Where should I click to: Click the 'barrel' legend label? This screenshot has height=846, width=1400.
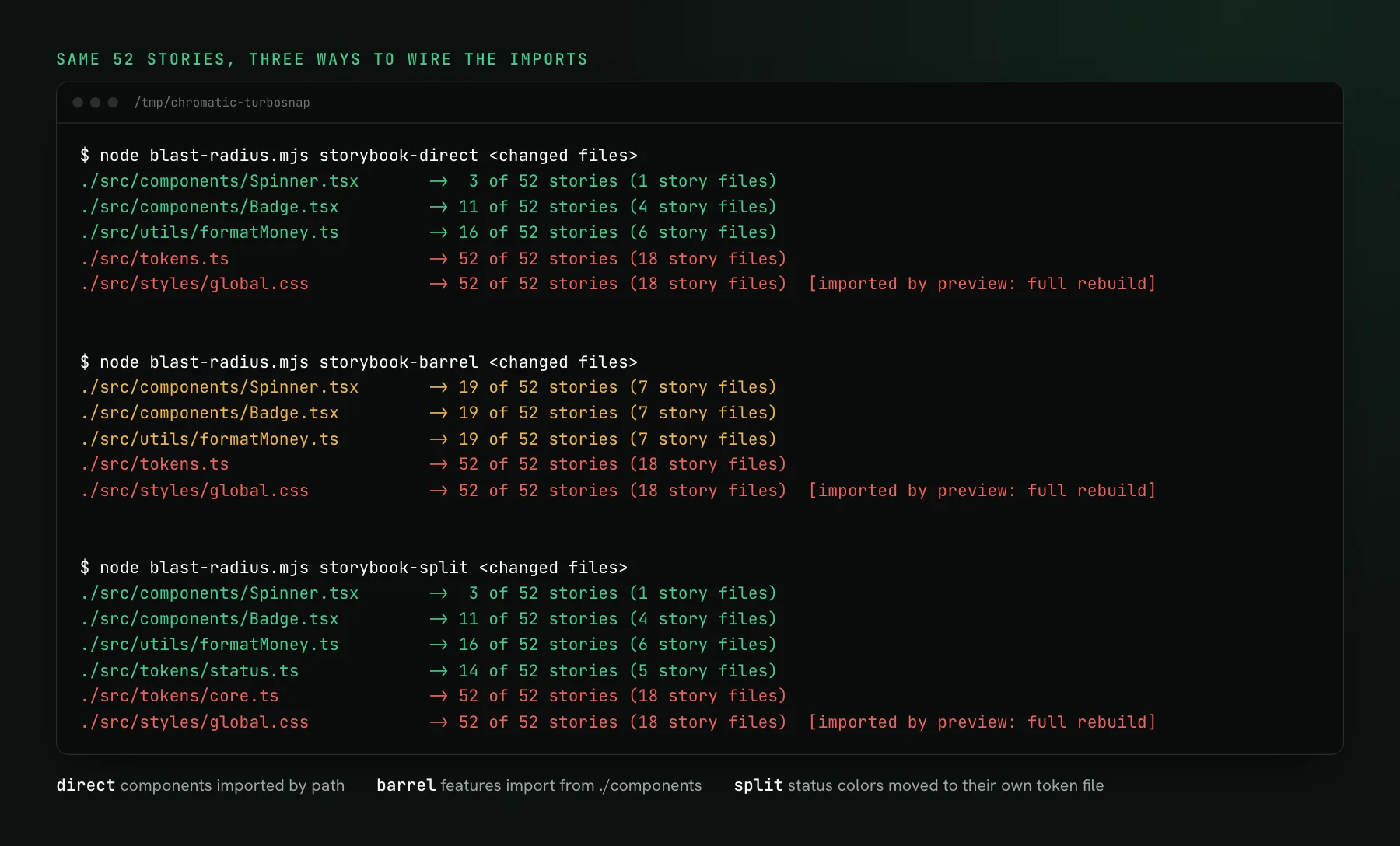[x=406, y=785]
